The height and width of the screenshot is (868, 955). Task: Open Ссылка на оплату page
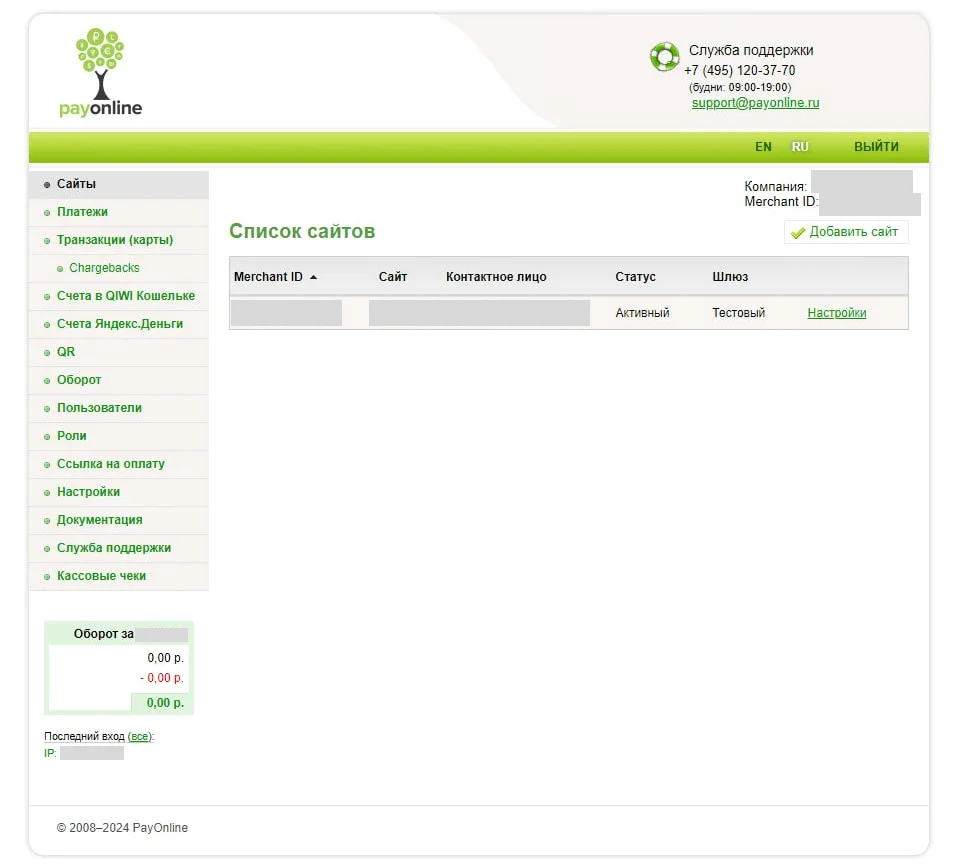click(110, 464)
